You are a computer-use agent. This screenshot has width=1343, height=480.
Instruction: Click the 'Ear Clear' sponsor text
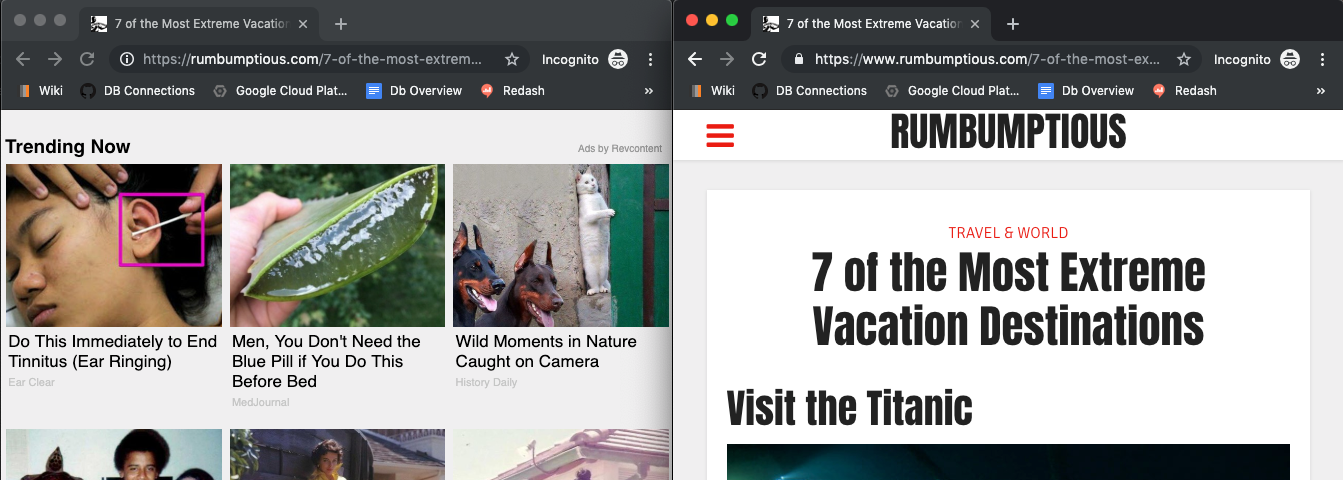point(32,382)
